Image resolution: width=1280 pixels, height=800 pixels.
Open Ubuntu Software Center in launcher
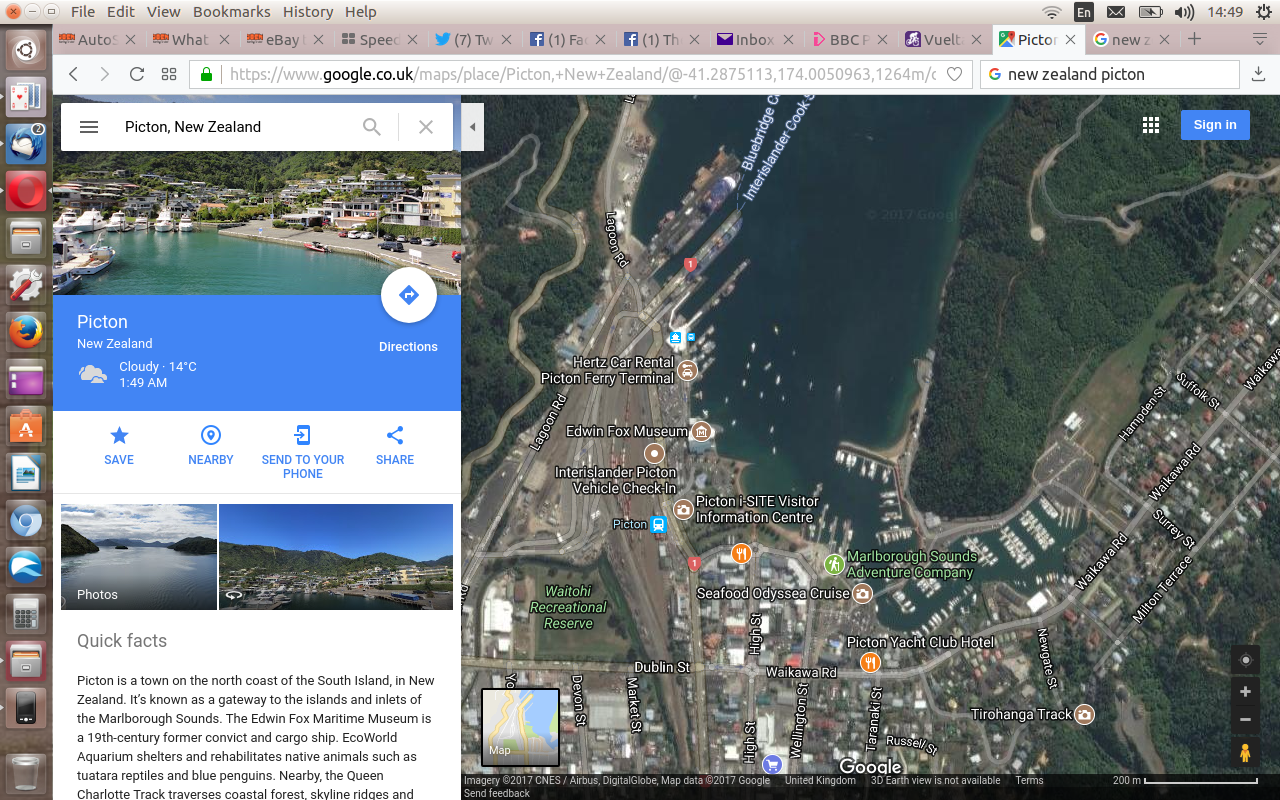[26, 427]
